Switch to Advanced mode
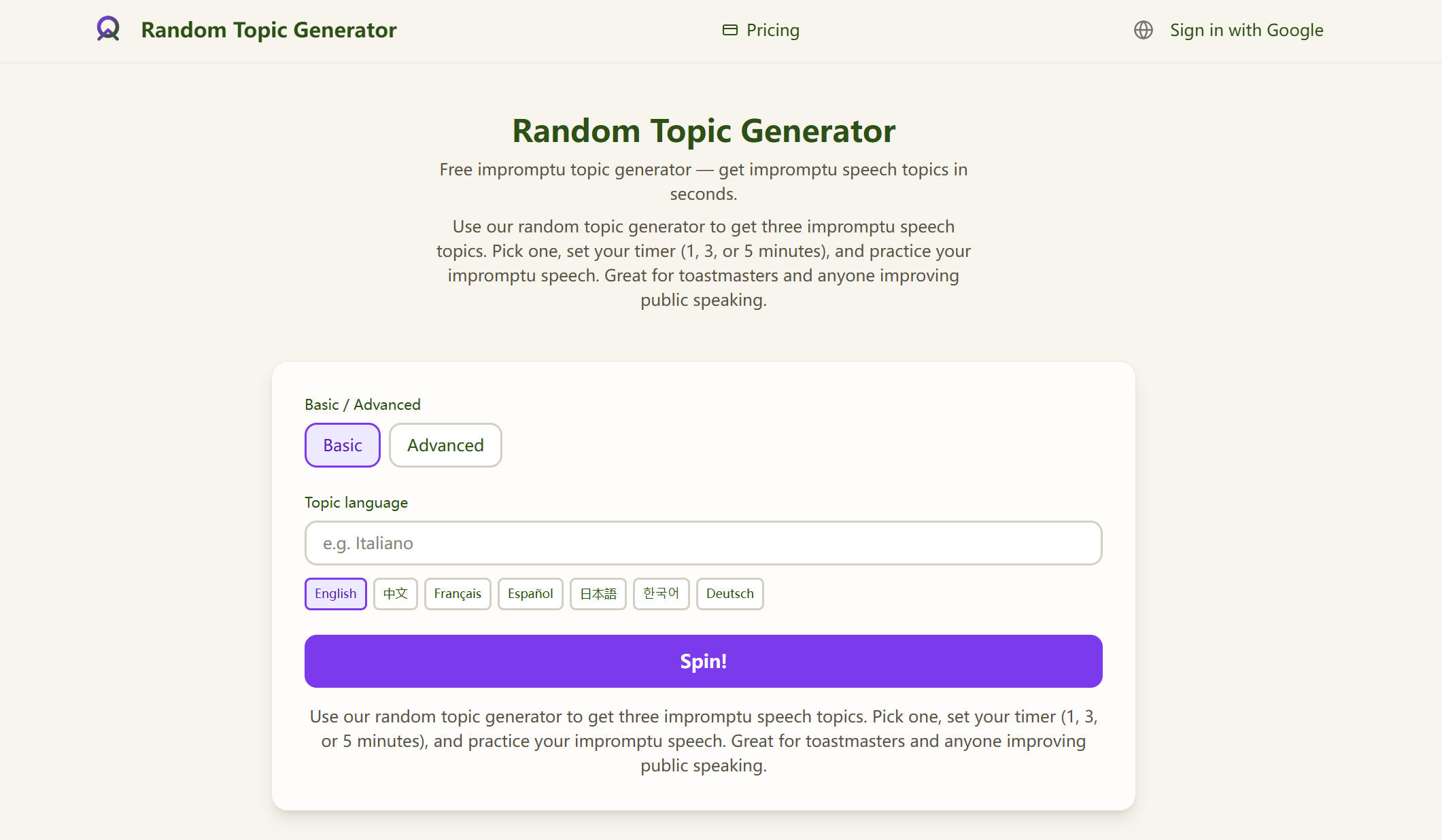The height and width of the screenshot is (840, 1442). coord(445,445)
